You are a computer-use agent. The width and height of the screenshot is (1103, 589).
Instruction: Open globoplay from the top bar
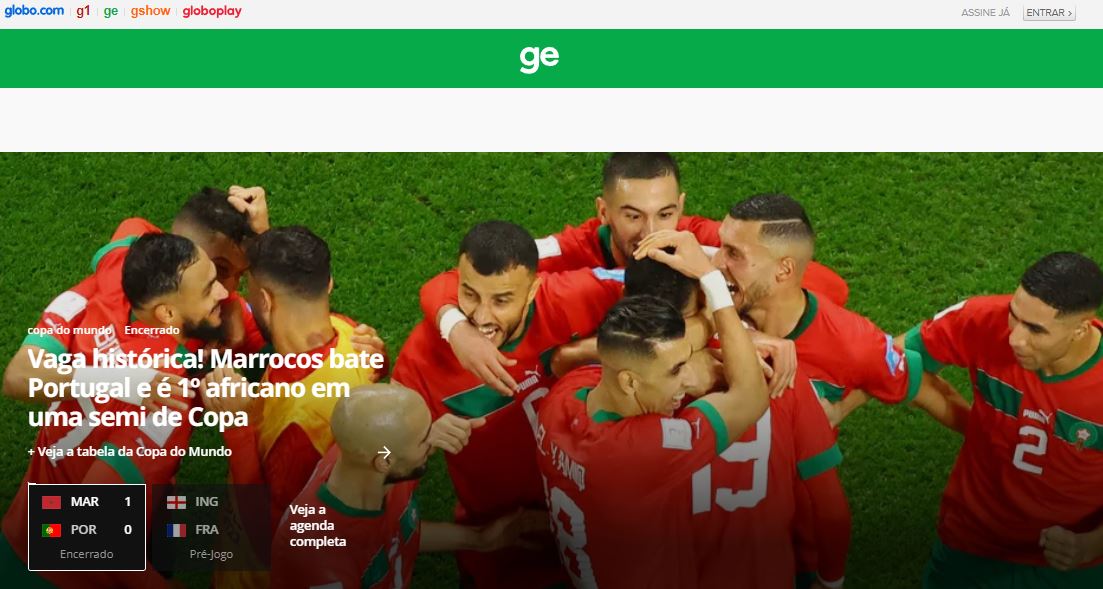pyautogui.click(x=212, y=11)
